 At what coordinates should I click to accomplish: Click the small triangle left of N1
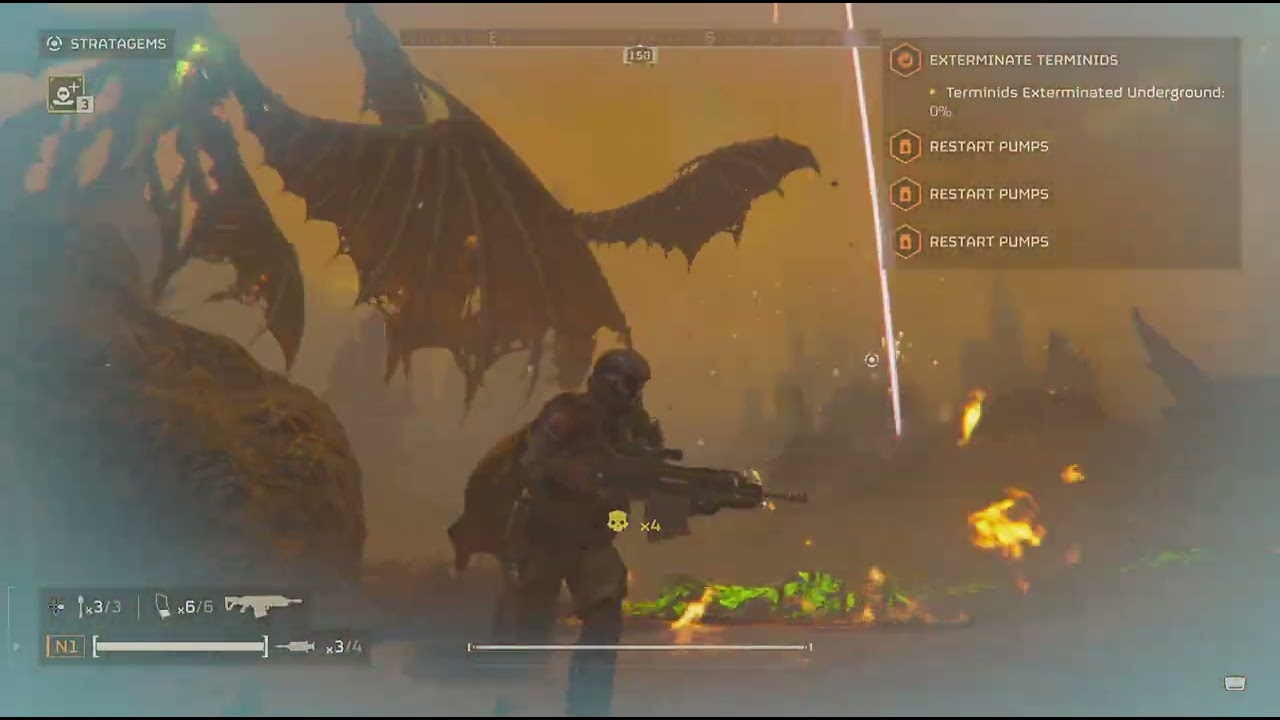16,647
